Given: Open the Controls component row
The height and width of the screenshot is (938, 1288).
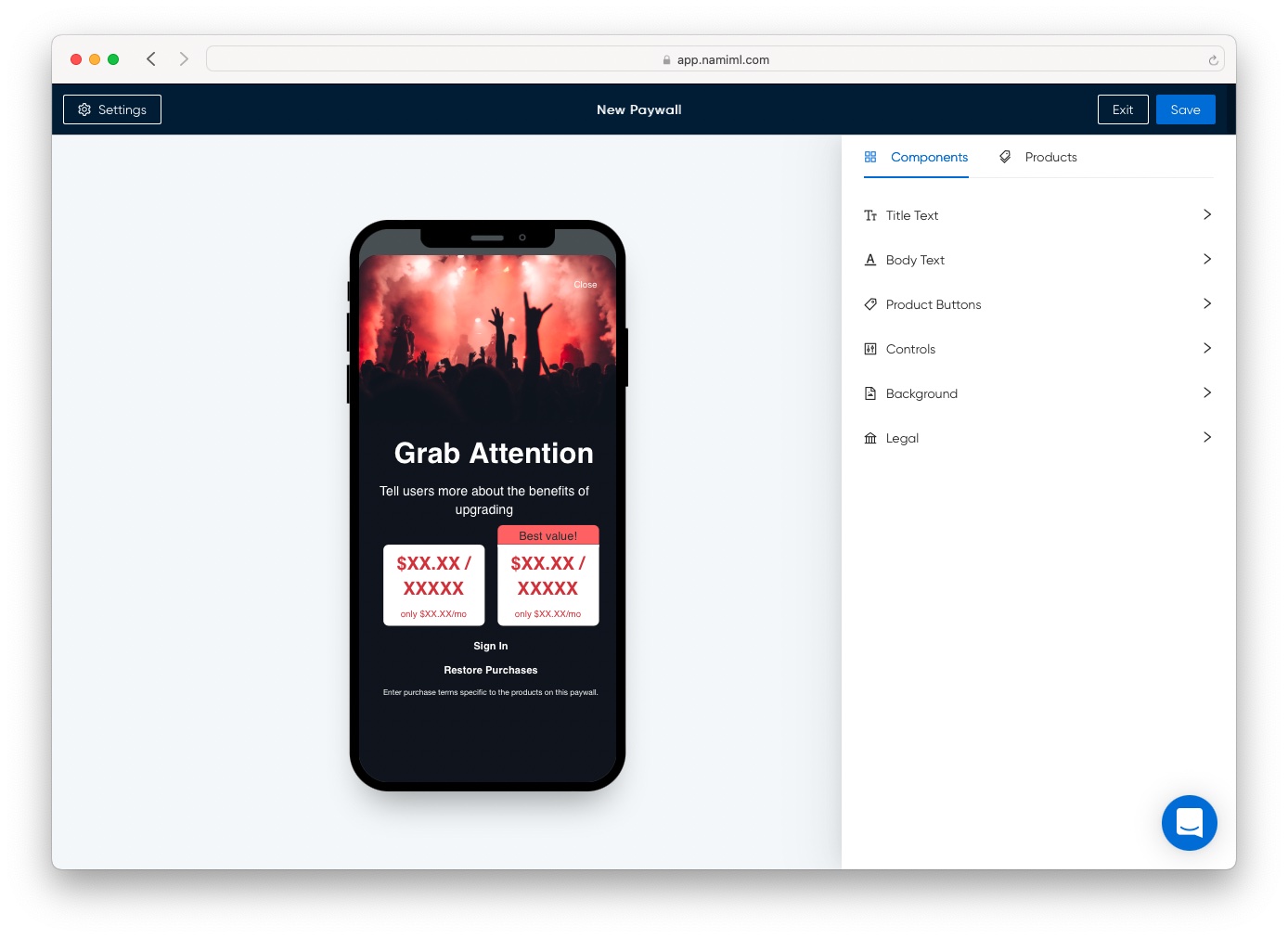Looking at the screenshot, I should pos(1038,349).
